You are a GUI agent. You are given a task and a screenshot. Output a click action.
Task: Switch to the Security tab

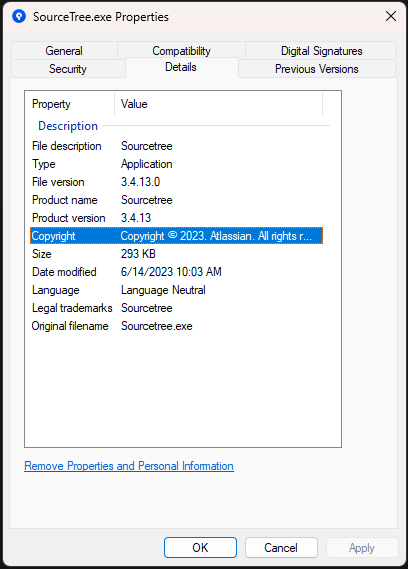68,69
